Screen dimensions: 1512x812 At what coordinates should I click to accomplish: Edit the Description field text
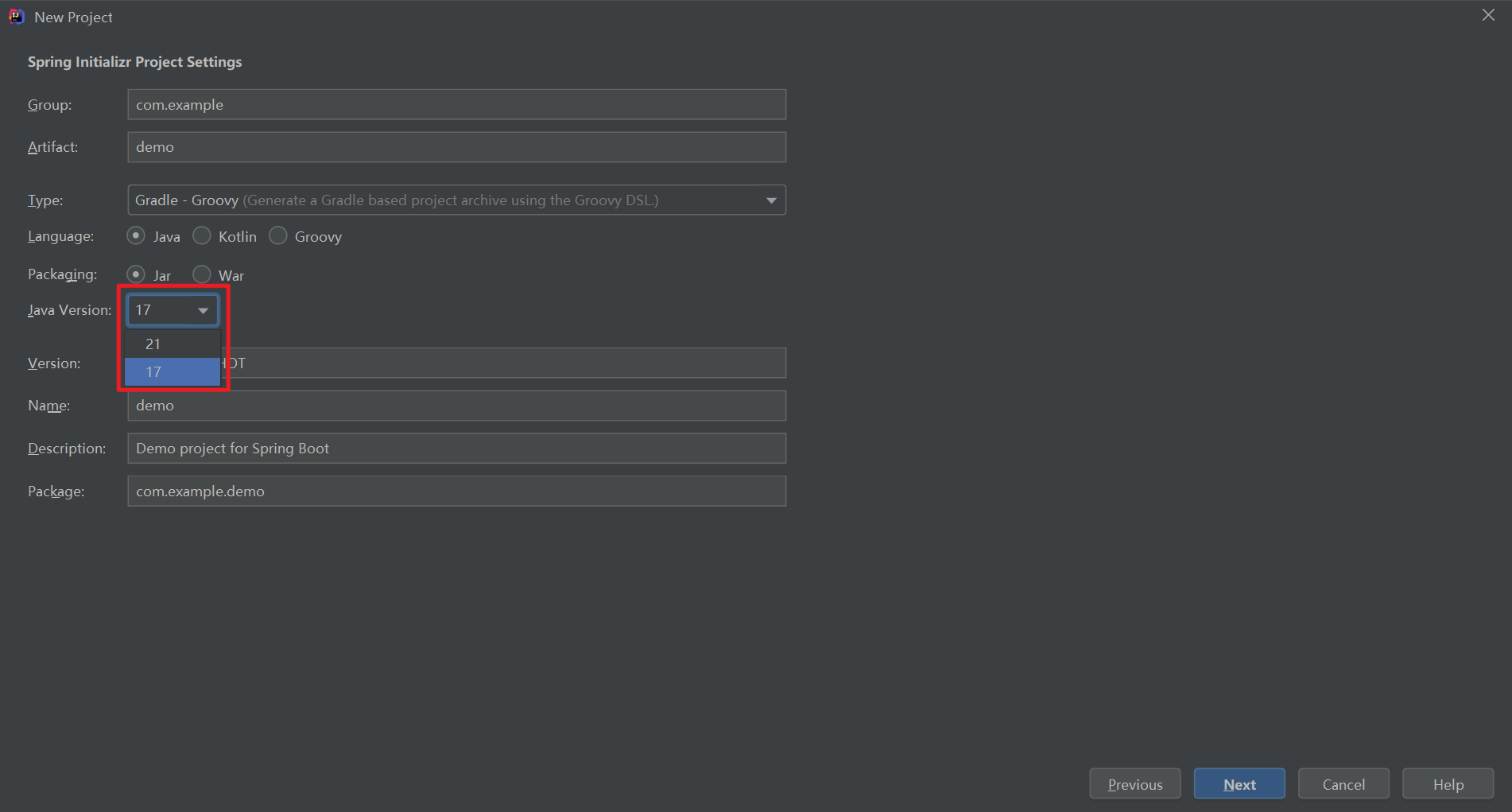456,449
